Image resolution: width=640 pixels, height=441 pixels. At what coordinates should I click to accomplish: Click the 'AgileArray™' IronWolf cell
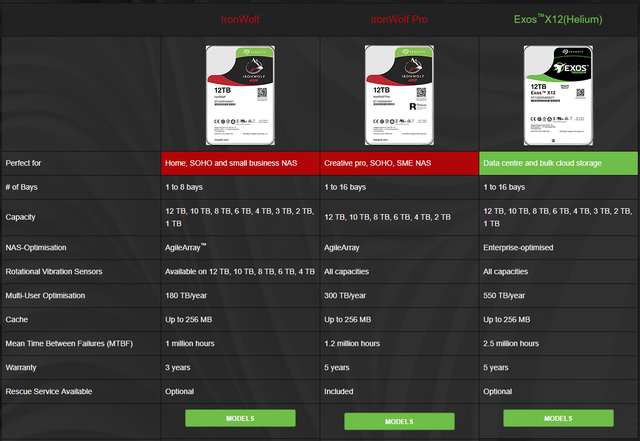coord(240,247)
